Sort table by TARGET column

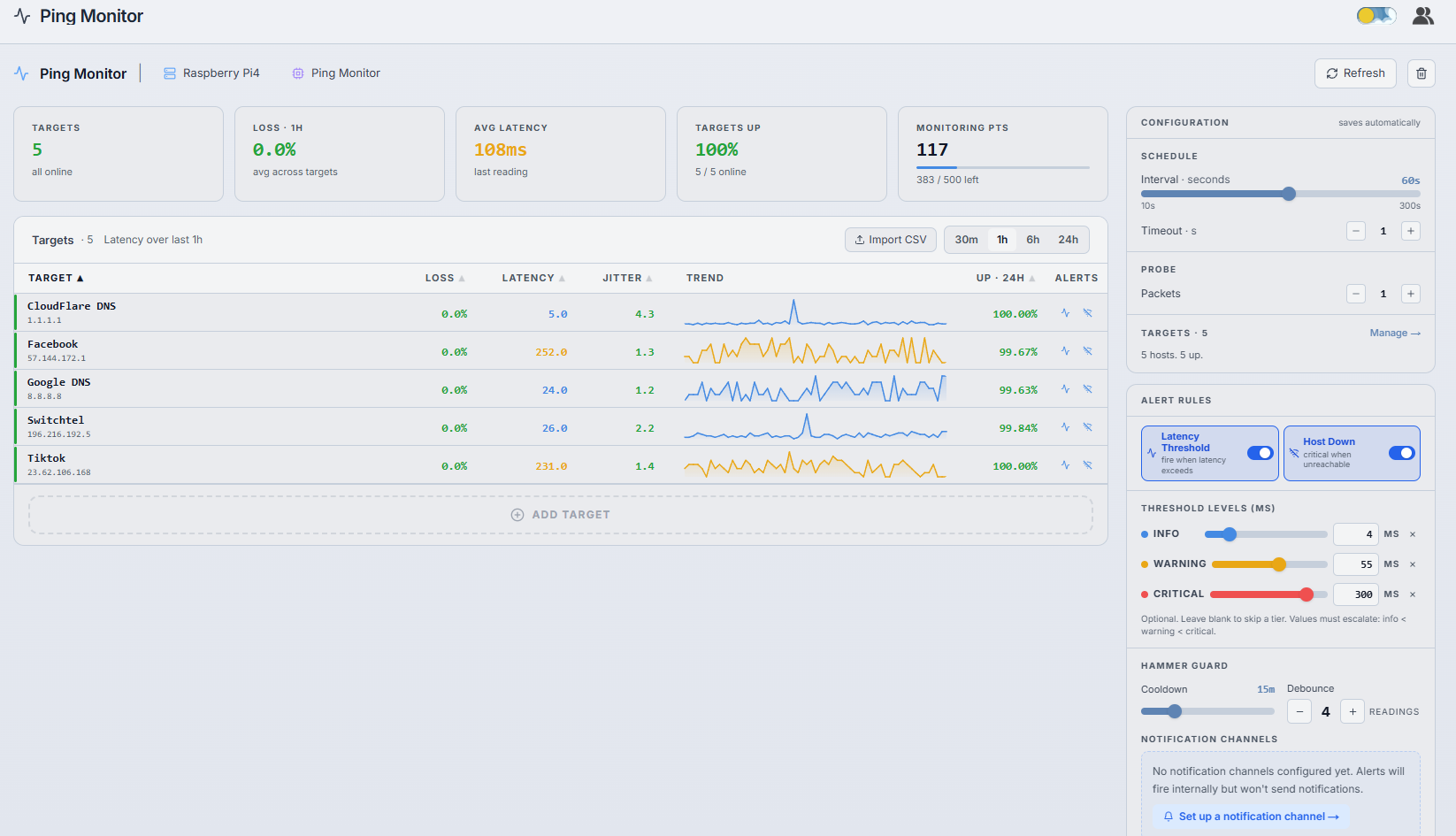(56, 278)
